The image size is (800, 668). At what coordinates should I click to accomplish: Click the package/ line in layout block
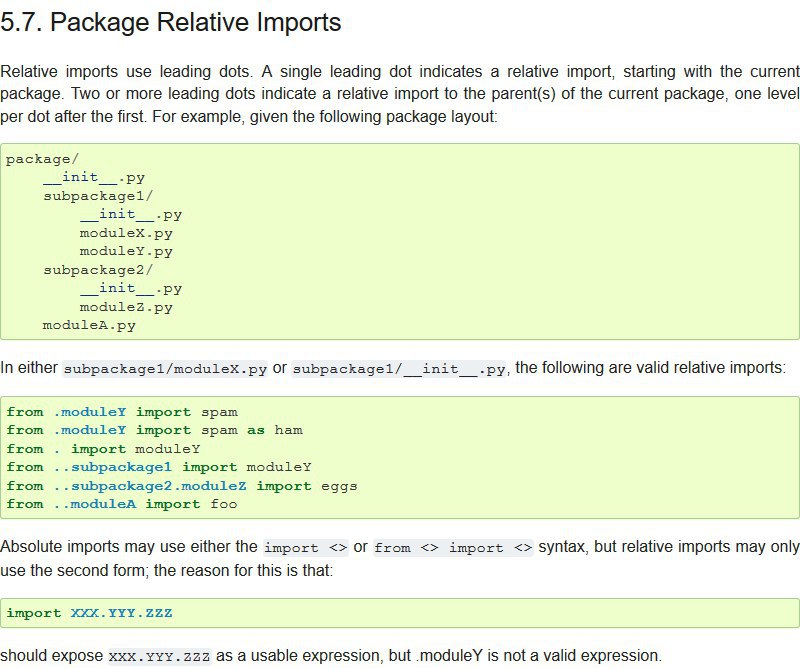point(42,159)
